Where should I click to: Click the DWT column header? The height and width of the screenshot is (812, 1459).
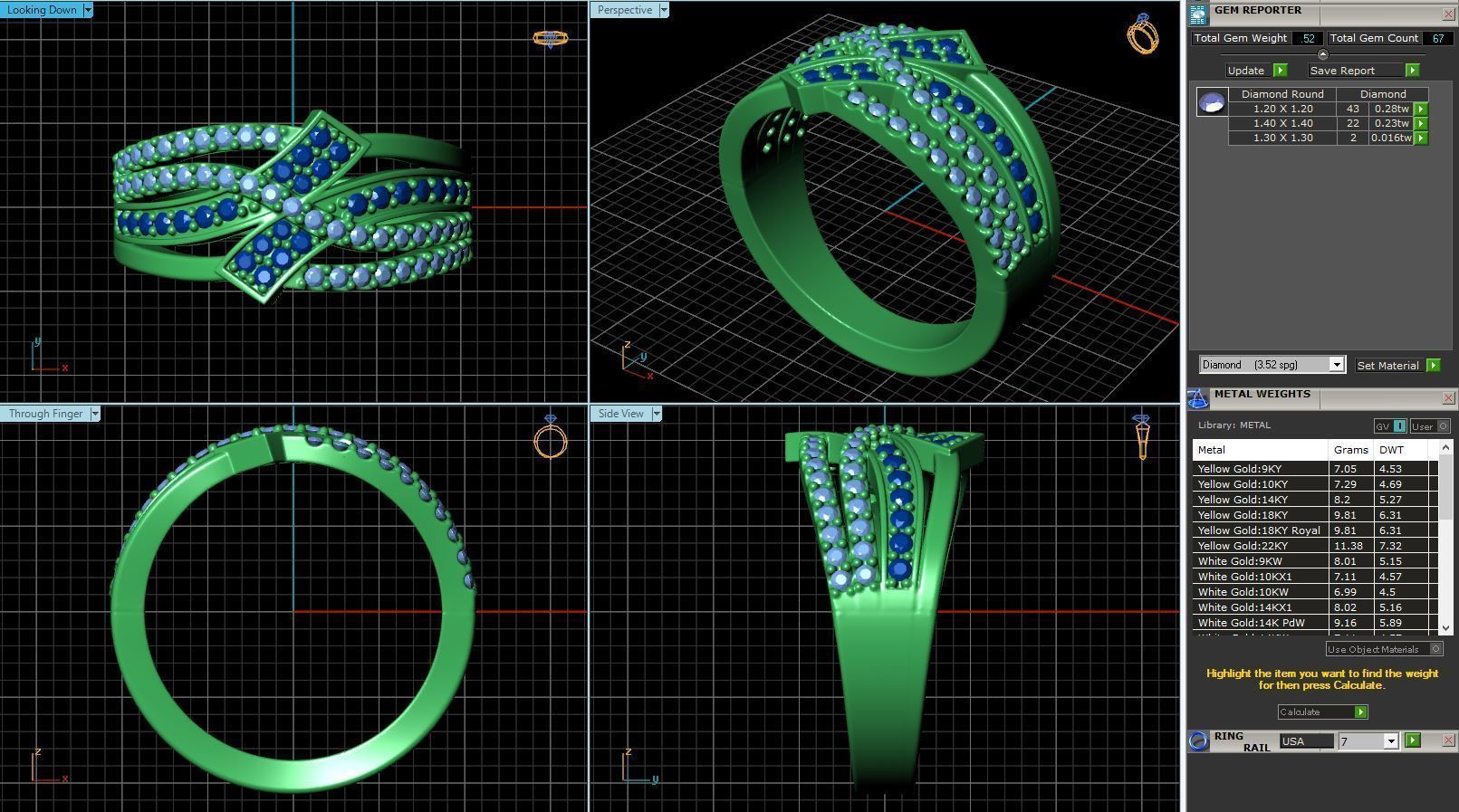click(x=1401, y=450)
